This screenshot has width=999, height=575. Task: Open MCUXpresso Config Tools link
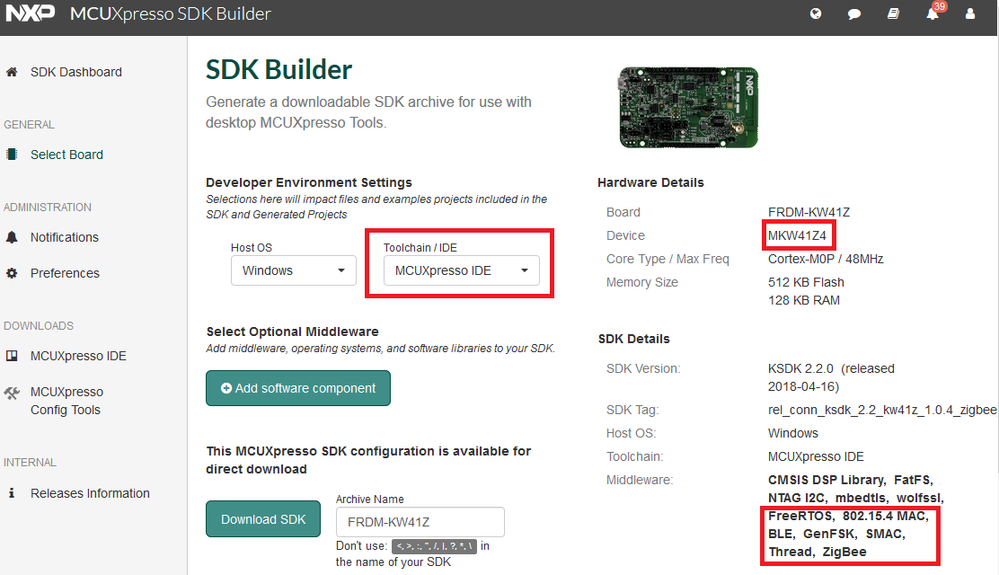tap(67, 401)
